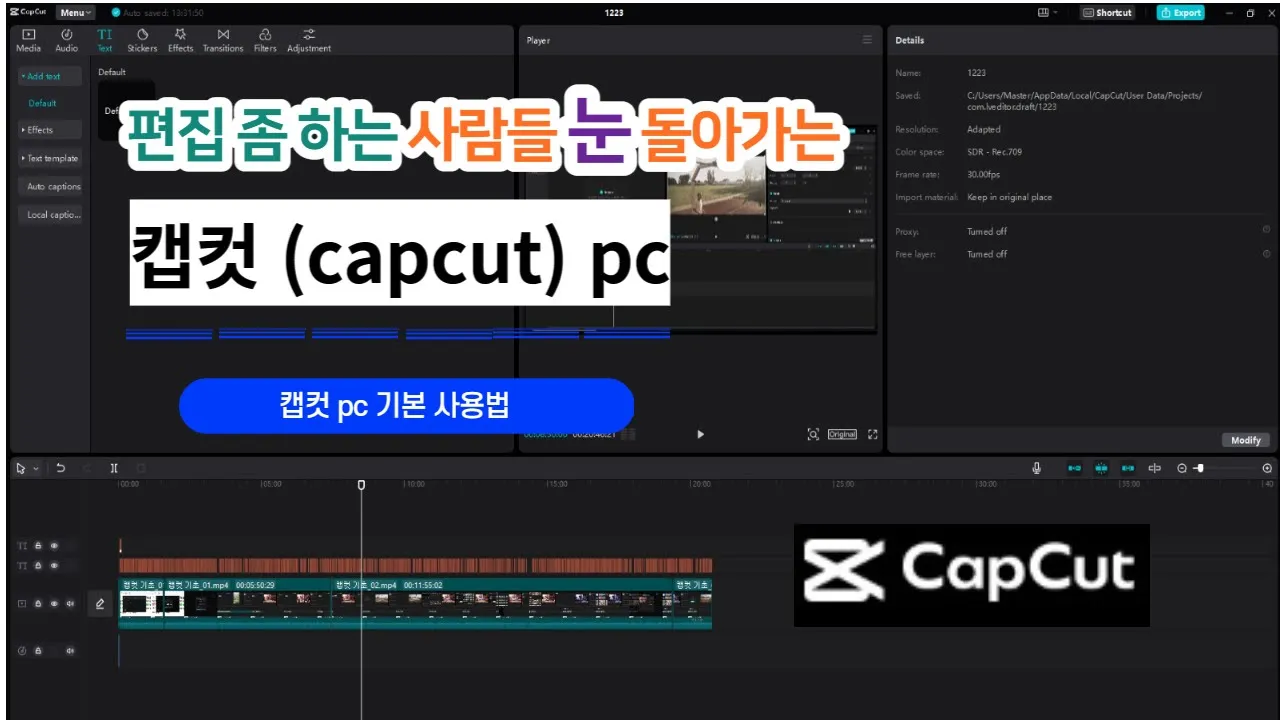Toggle preview axis
This screenshot has width=1280, height=720.
click(x=1155, y=468)
